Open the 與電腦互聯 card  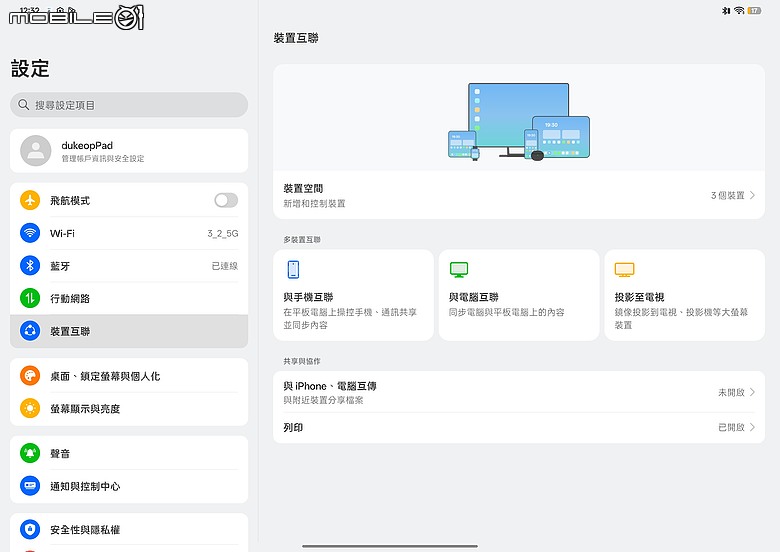519,295
